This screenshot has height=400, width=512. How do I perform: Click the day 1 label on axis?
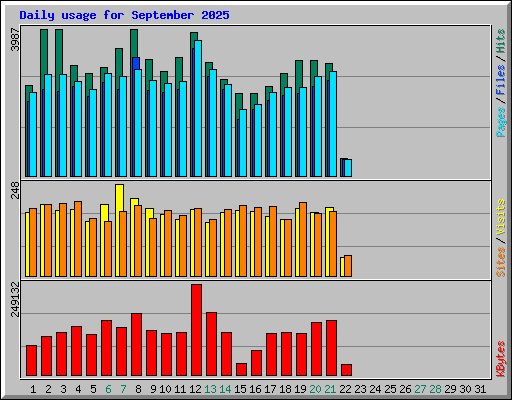(33, 389)
